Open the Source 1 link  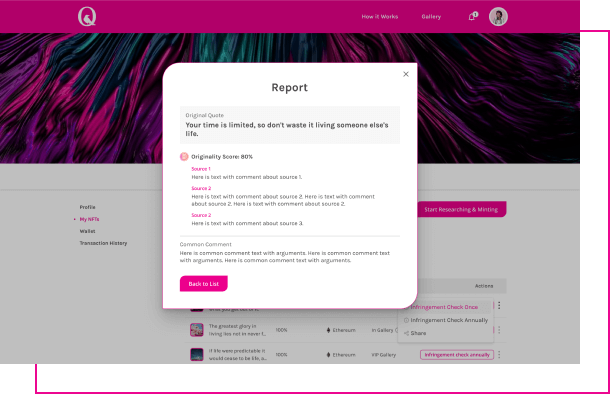pos(201,169)
